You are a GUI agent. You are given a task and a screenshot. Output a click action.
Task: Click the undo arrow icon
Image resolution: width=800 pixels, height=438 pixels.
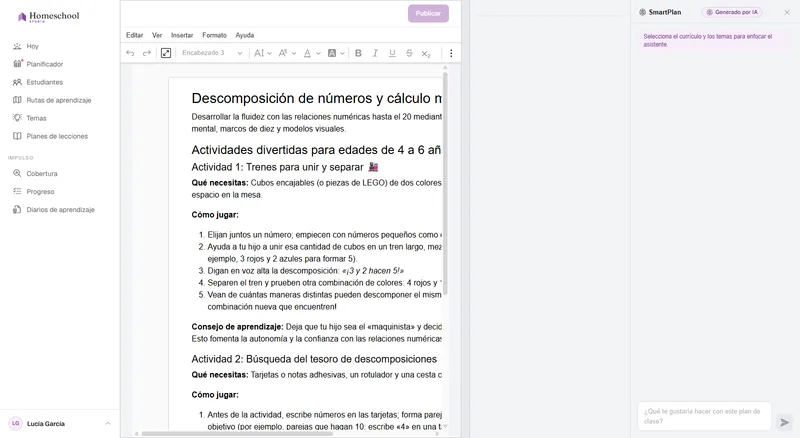pyautogui.click(x=130, y=53)
